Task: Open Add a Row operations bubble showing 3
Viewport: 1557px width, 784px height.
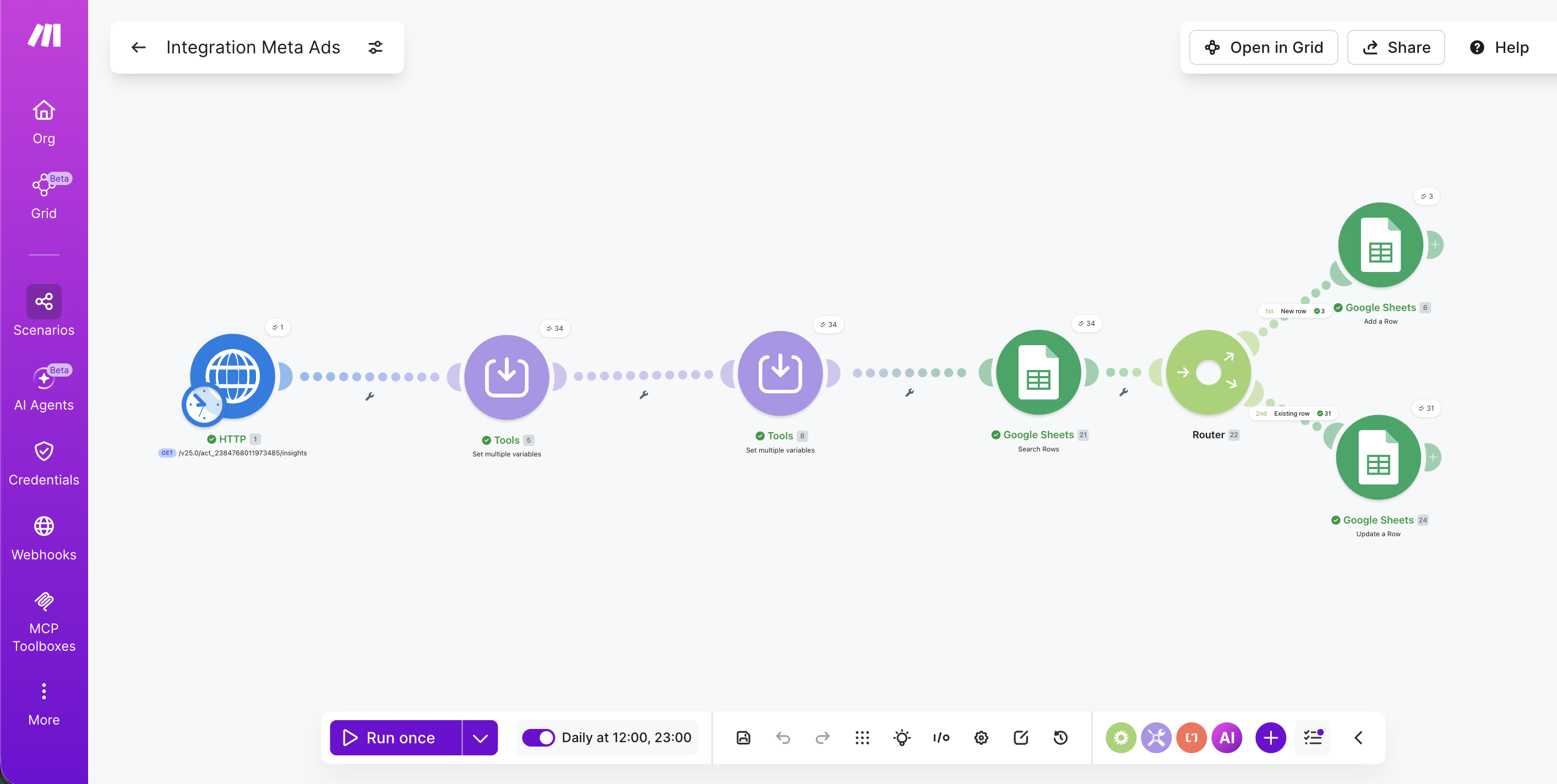Action: 1427,196
